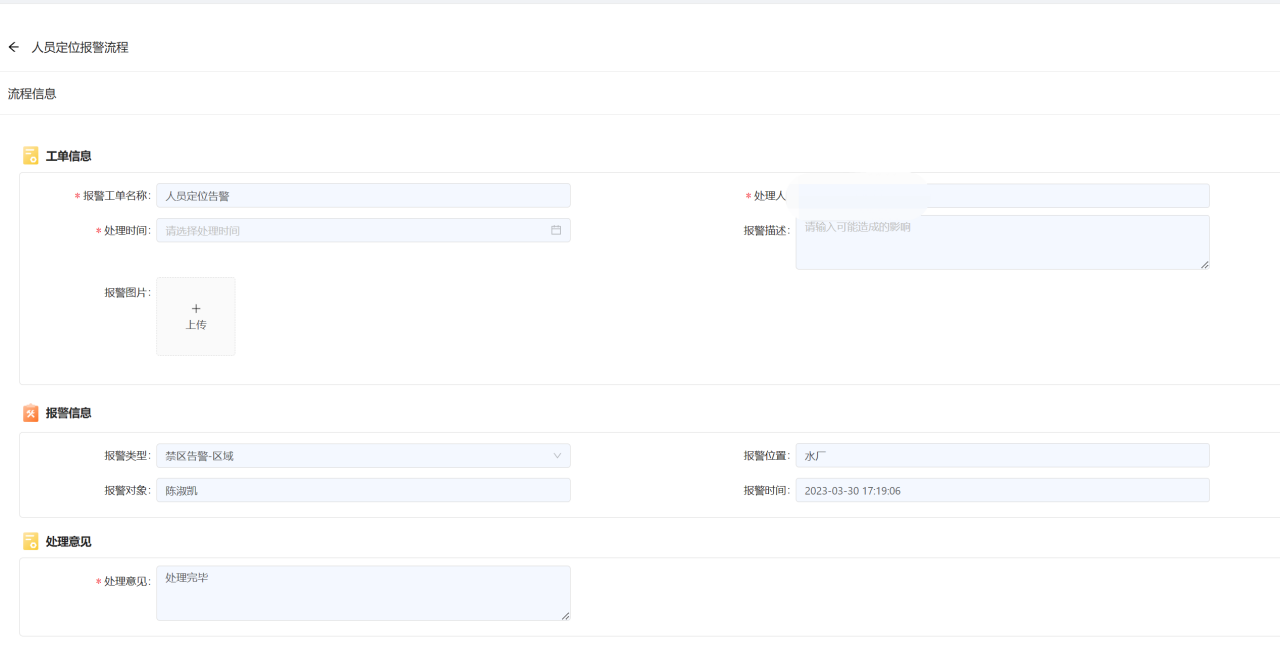The height and width of the screenshot is (652, 1280).
Task: Click the 报警对象 field showing 陈淑凯
Action: [363, 490]
